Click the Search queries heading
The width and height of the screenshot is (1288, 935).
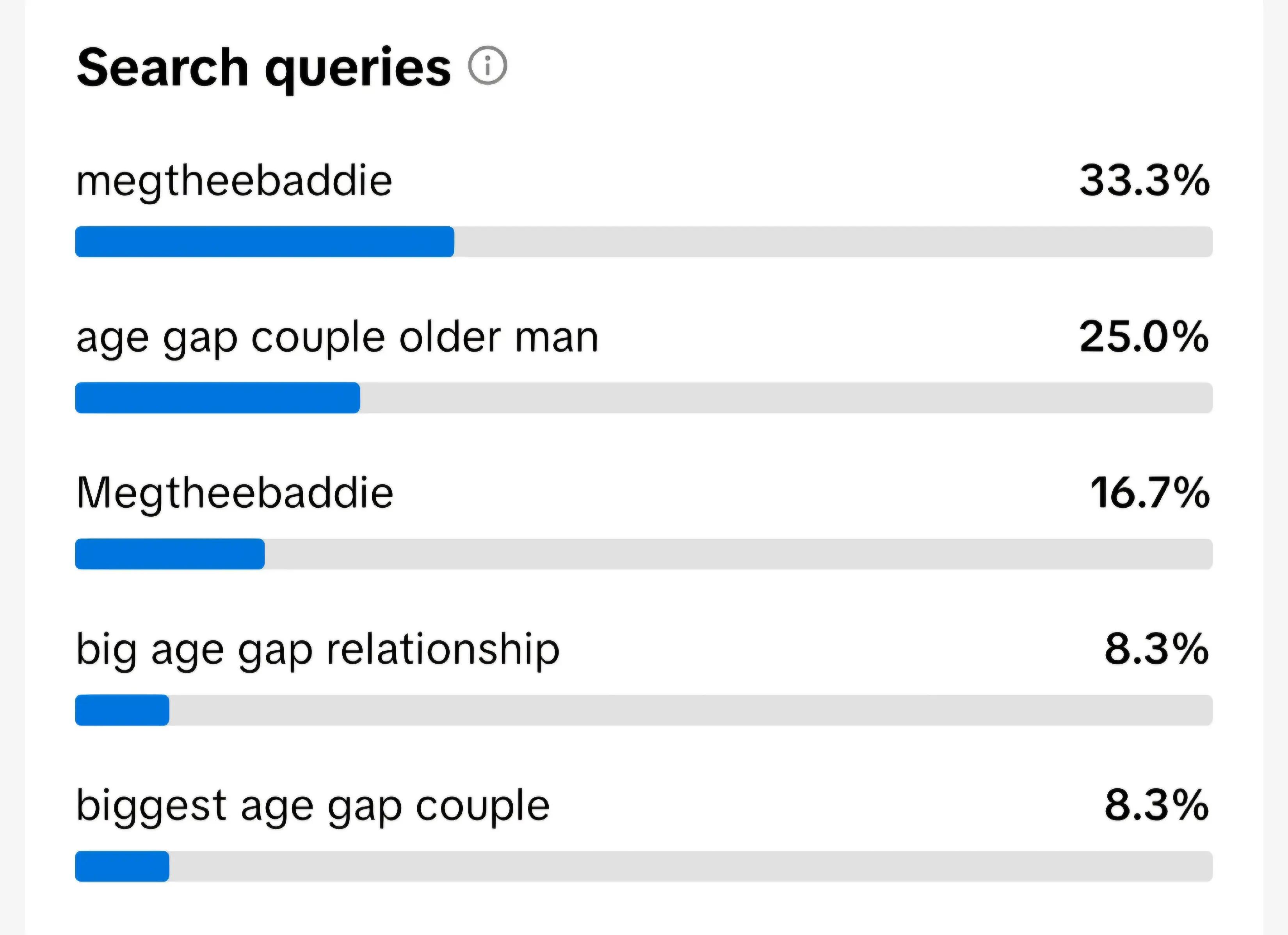pyautogui.click(x=264, y=69)
